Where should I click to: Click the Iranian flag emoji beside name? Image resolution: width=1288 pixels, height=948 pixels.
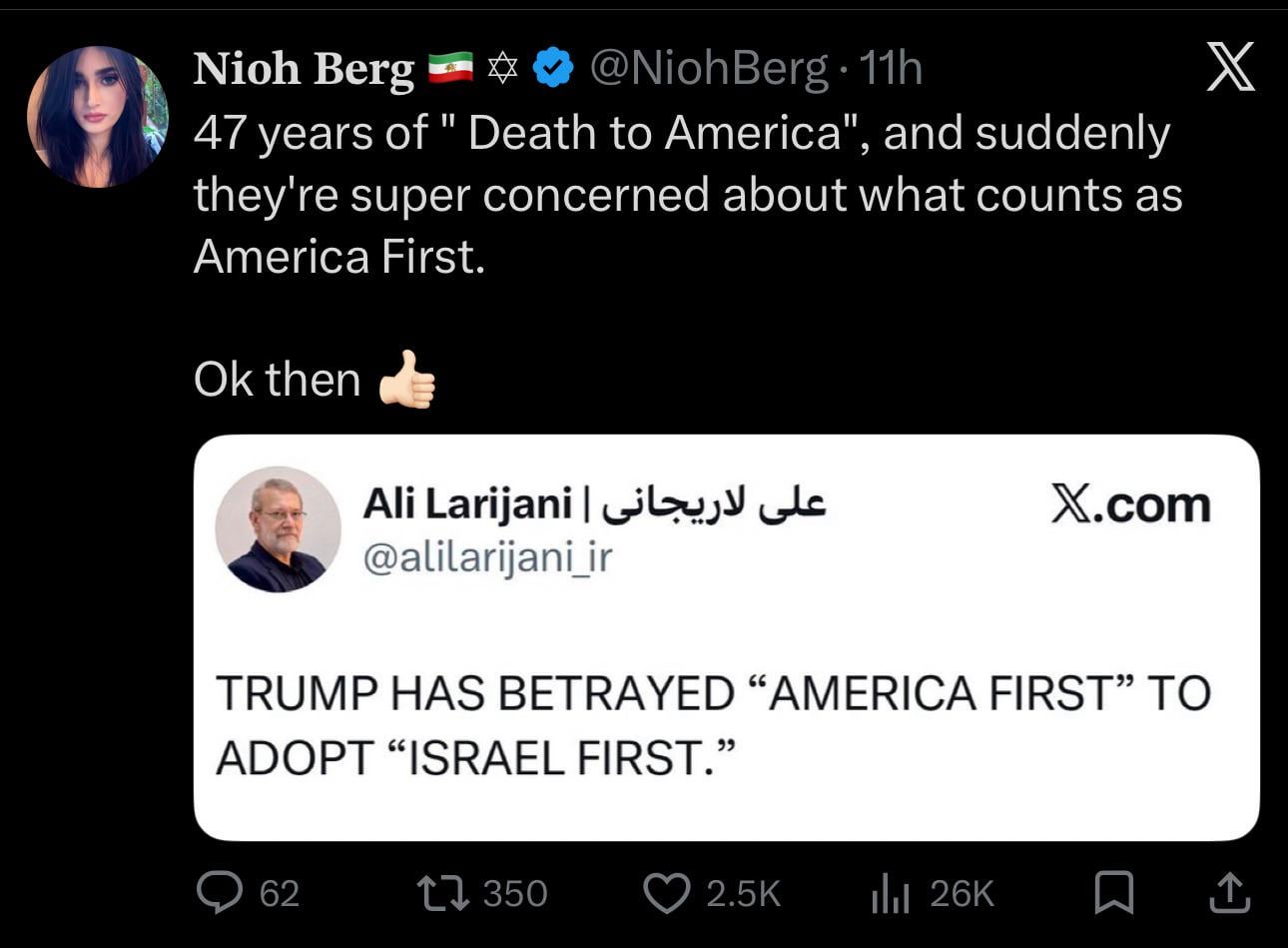tap(450, 68)
